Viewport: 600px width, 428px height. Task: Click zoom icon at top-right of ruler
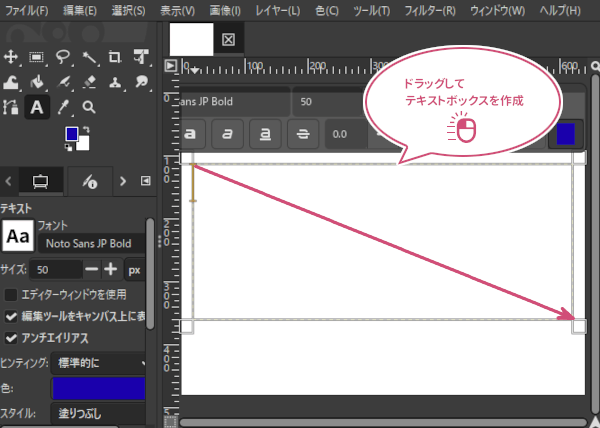click(x=595, y=66)
